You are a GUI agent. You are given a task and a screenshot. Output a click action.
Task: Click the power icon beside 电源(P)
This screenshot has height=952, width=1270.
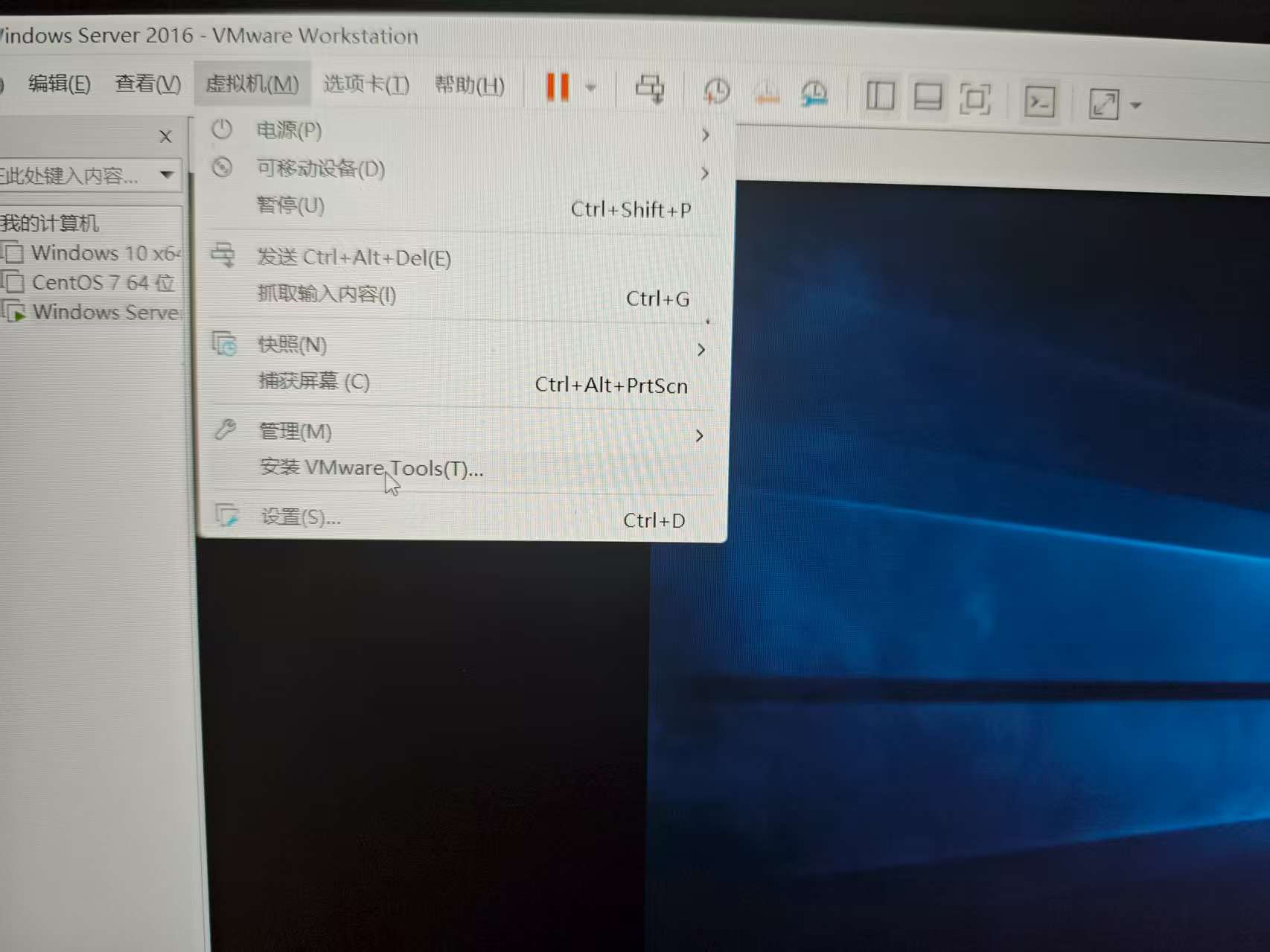(221, 129)
